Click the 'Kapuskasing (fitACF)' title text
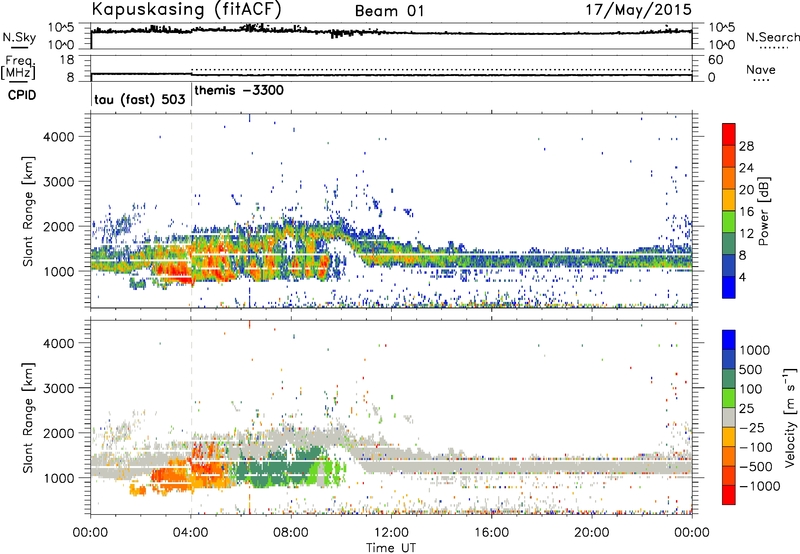The width and height of the screenshot is (800, 554). click(186, 10)
